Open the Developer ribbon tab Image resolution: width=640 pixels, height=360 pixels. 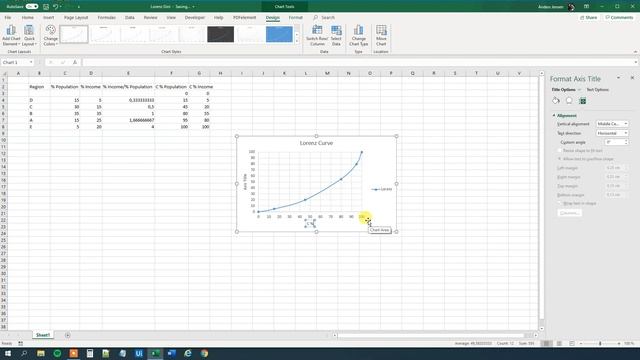[195, 18]
